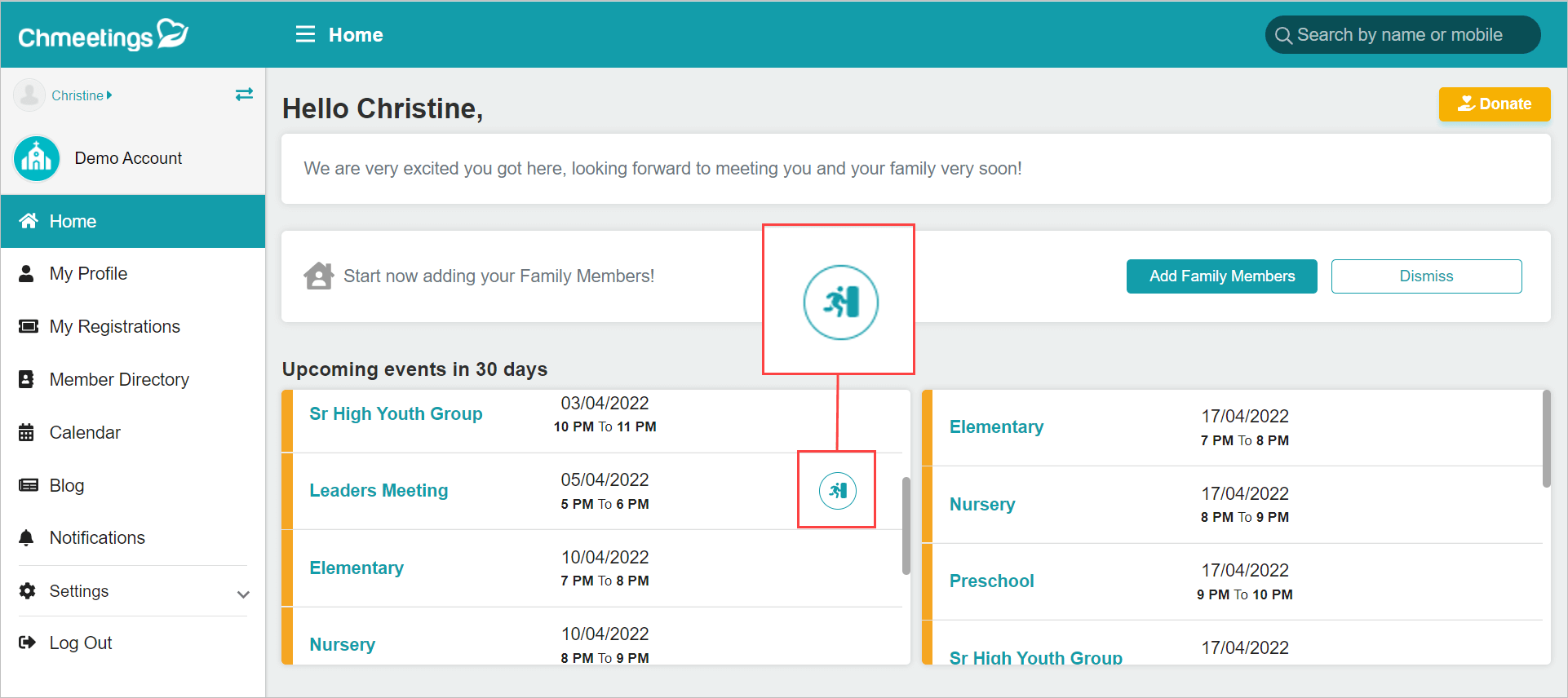Click the search by name or mobile field
Image resolution: width=1568 pixels, height=698 pixels.
[x=1402, y=35]
